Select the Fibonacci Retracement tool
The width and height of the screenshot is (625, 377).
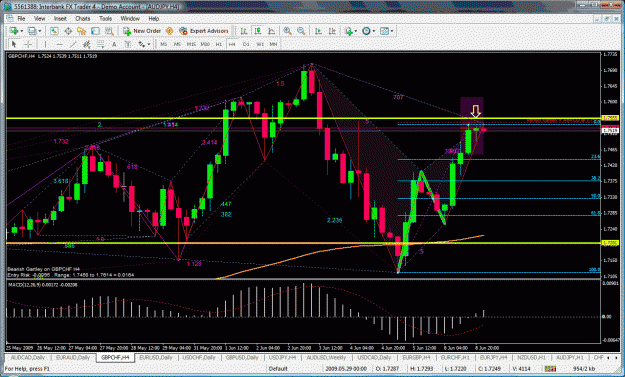point(100,44)
